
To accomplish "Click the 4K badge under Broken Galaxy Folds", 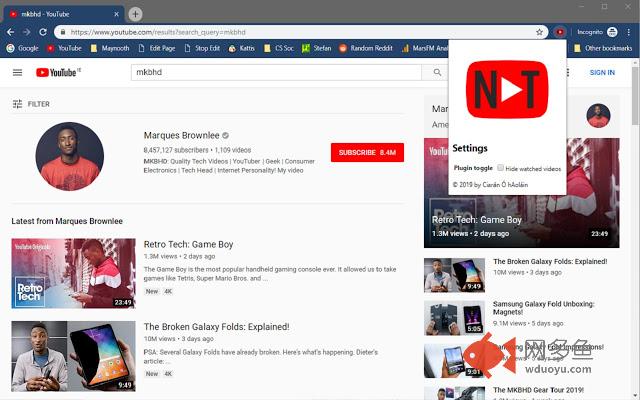I will [x=168, y=374].
